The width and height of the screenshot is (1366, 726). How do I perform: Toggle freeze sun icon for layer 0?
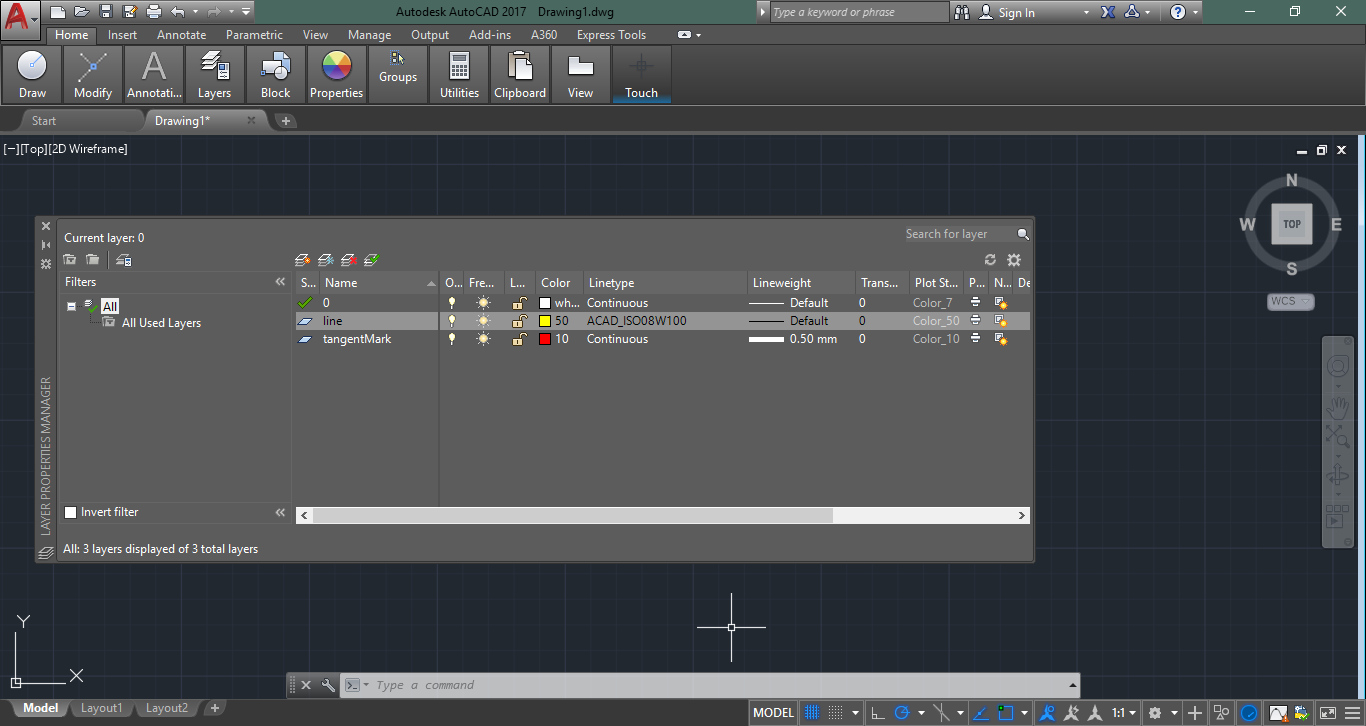click(484, 303)
